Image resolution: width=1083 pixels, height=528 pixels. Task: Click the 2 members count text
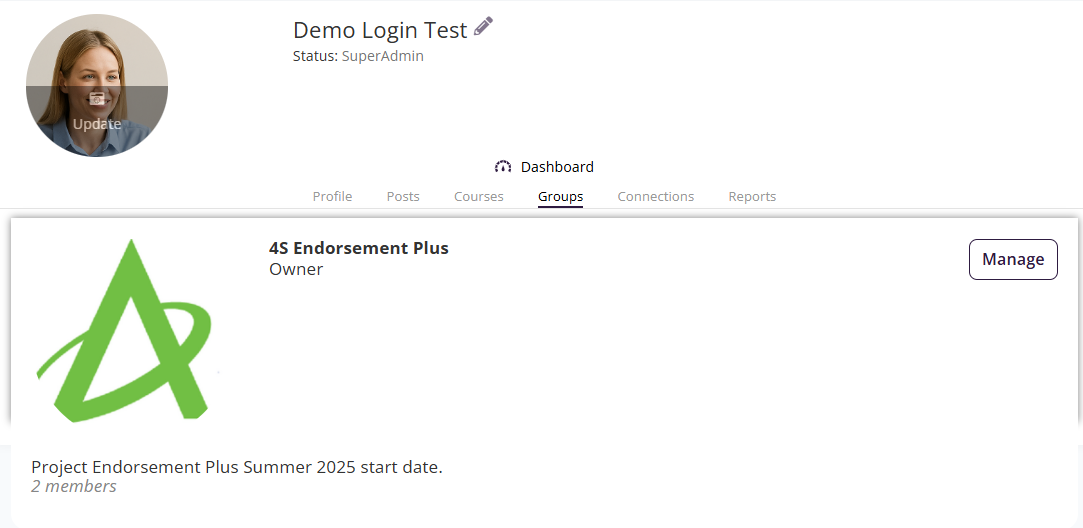(x=74, y=487)
